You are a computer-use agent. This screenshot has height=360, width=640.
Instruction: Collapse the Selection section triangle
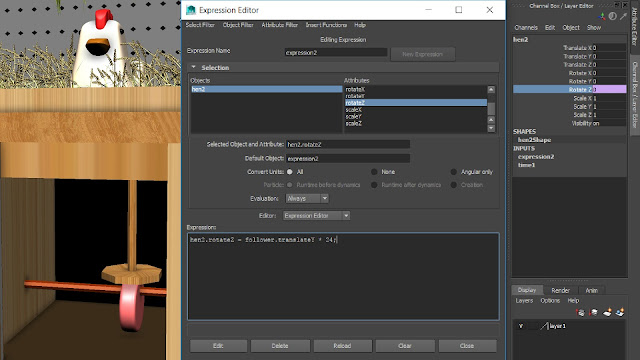point(193,67)
